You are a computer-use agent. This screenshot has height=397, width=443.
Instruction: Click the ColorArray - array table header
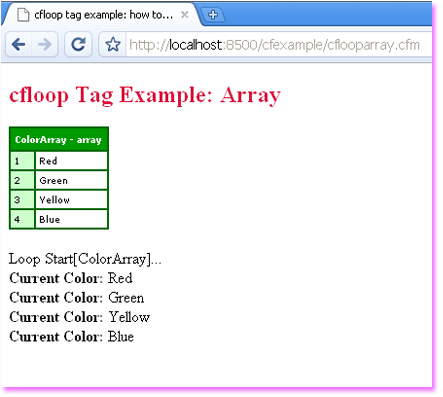click(59, 139)
